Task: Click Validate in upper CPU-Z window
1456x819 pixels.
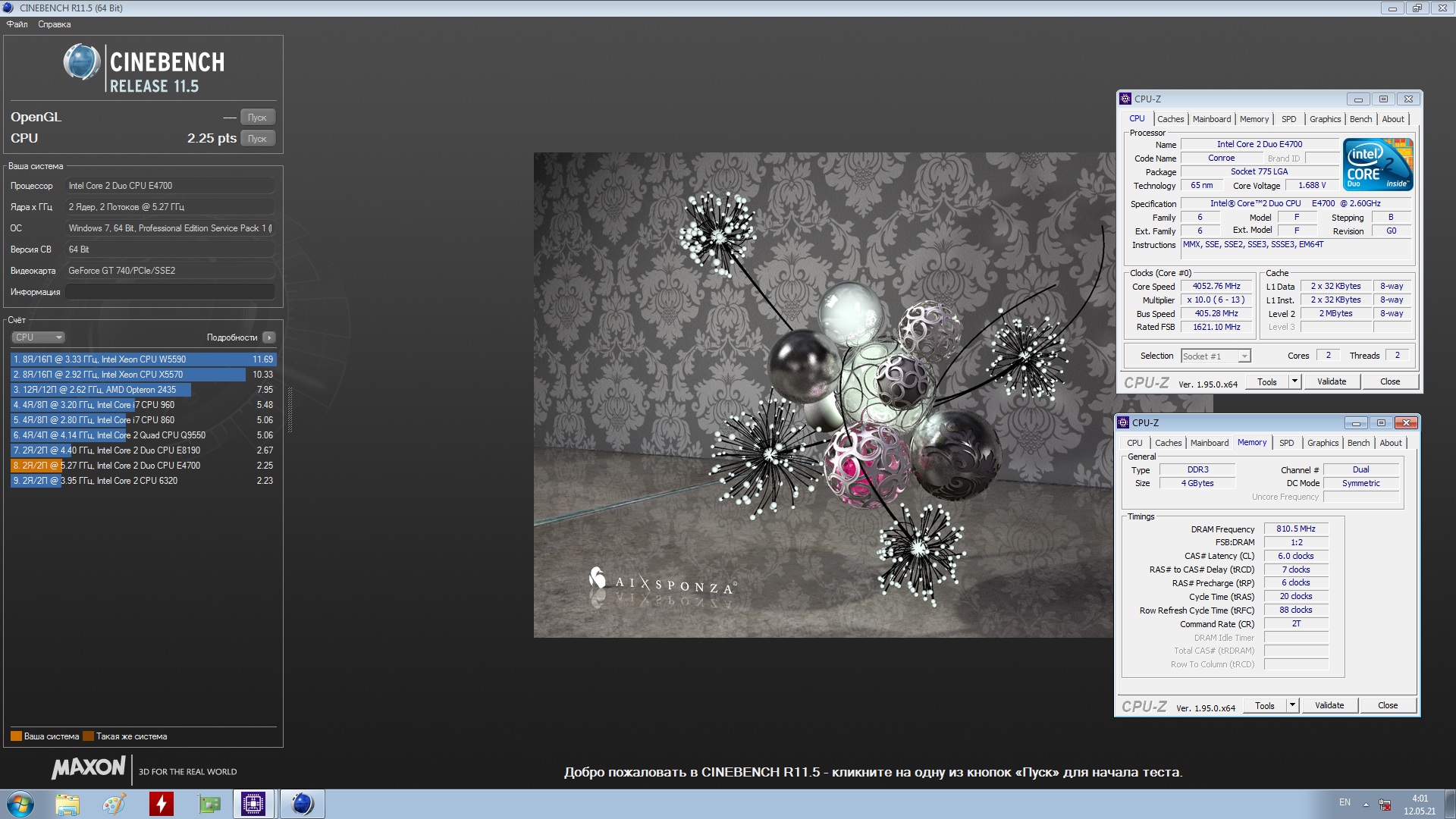Action: pos(1332,382)
